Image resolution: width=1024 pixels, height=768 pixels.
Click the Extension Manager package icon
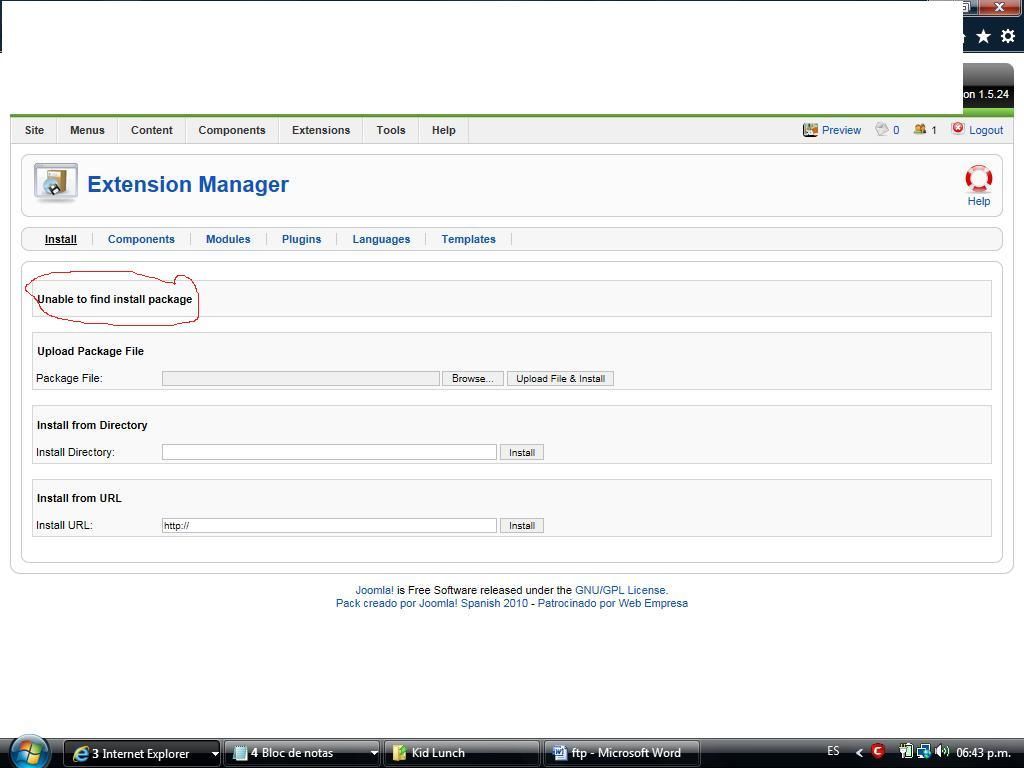click(56, 182)
